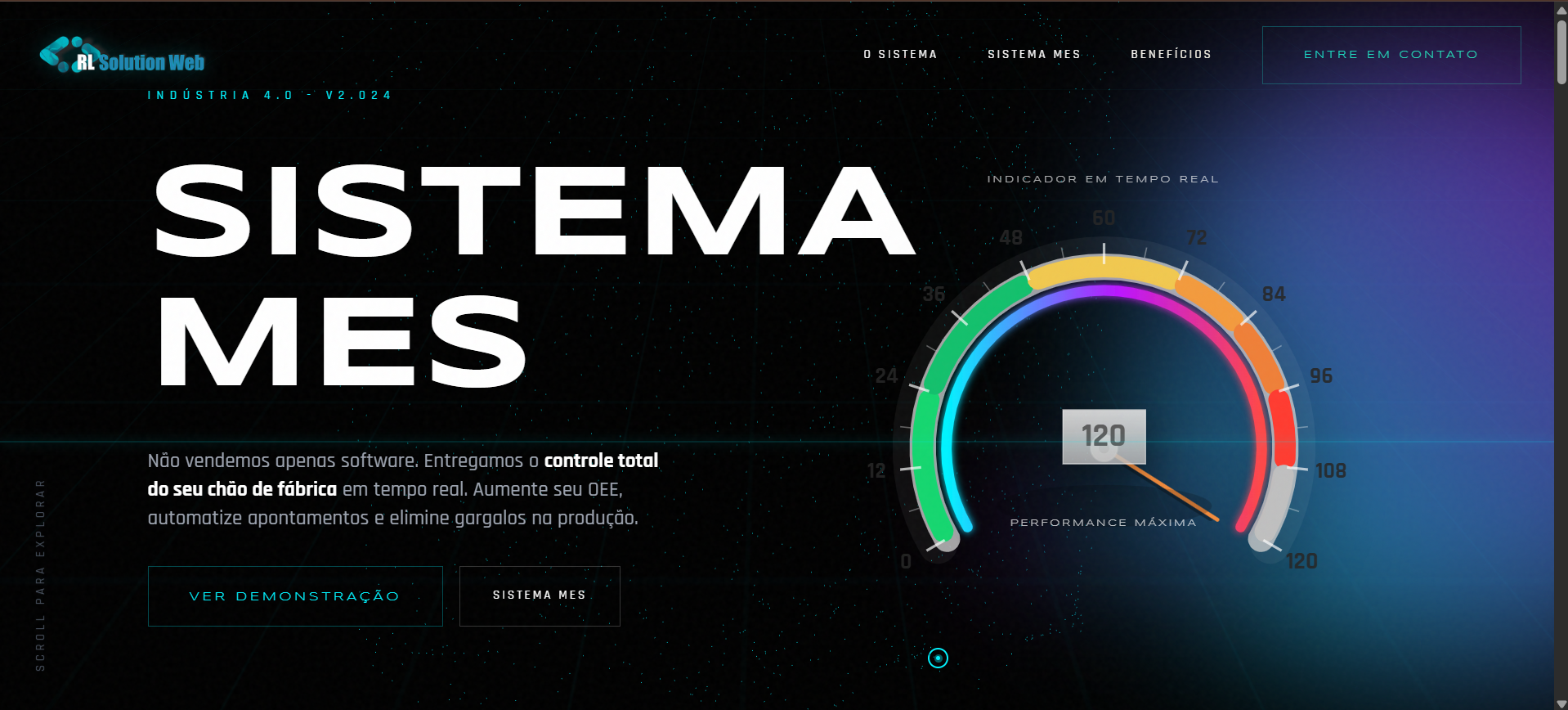
Task: Click the gauge scale label 96
Action: pyautogui.click(x=1321, y=376)
